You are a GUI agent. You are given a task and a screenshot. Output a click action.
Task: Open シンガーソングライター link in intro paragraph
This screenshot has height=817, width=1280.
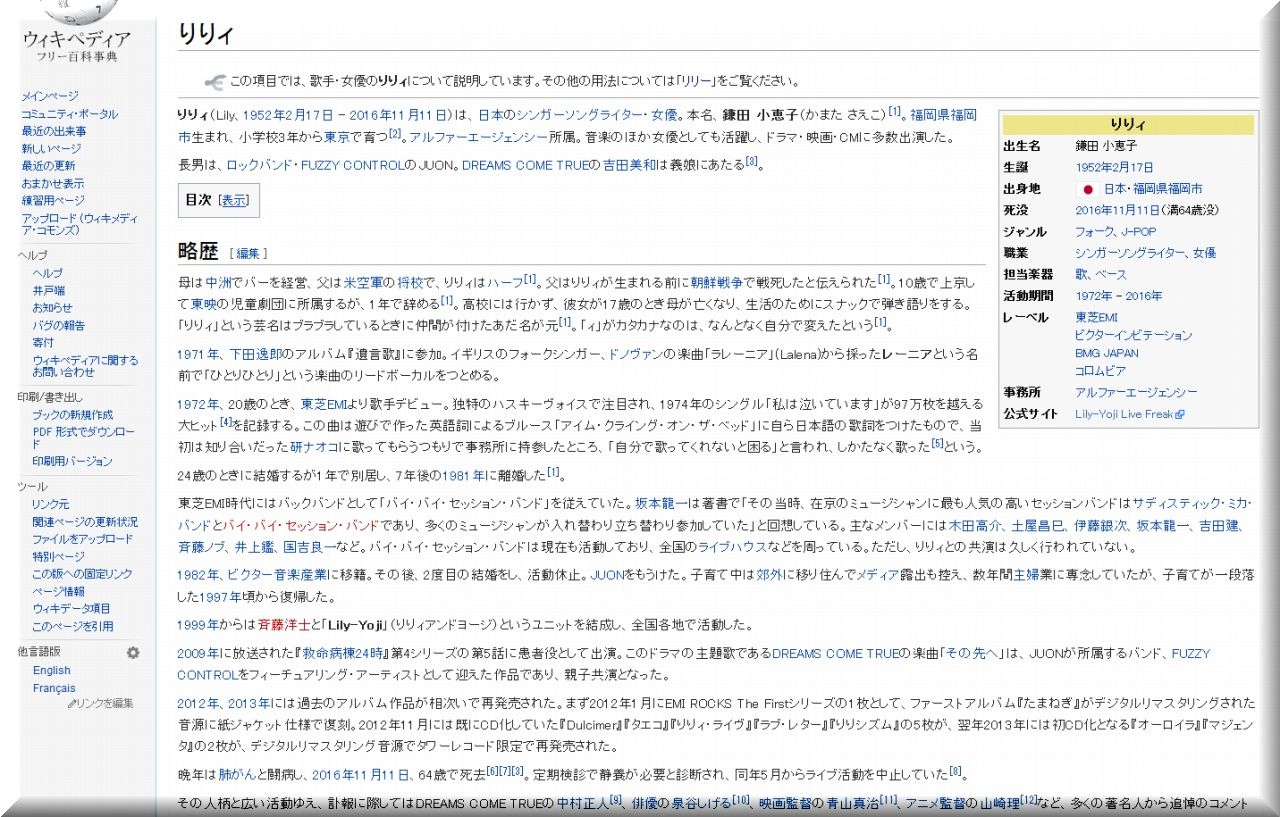coord(581,115)
